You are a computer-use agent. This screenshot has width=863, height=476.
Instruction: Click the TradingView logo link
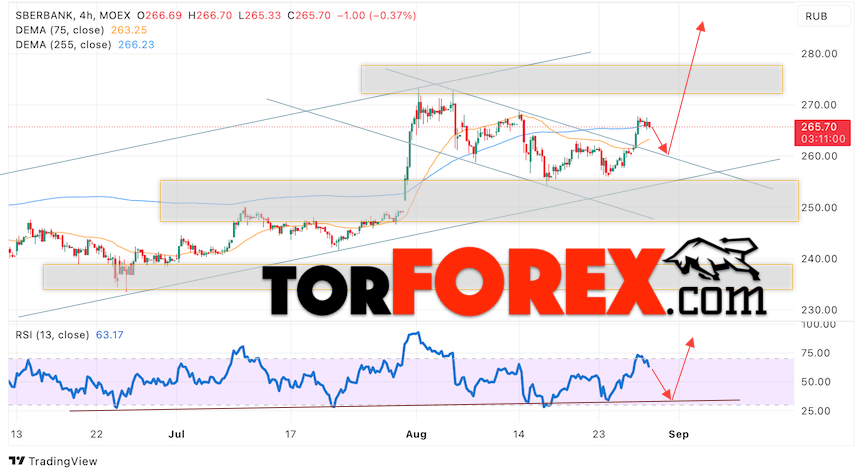[53, 461]
